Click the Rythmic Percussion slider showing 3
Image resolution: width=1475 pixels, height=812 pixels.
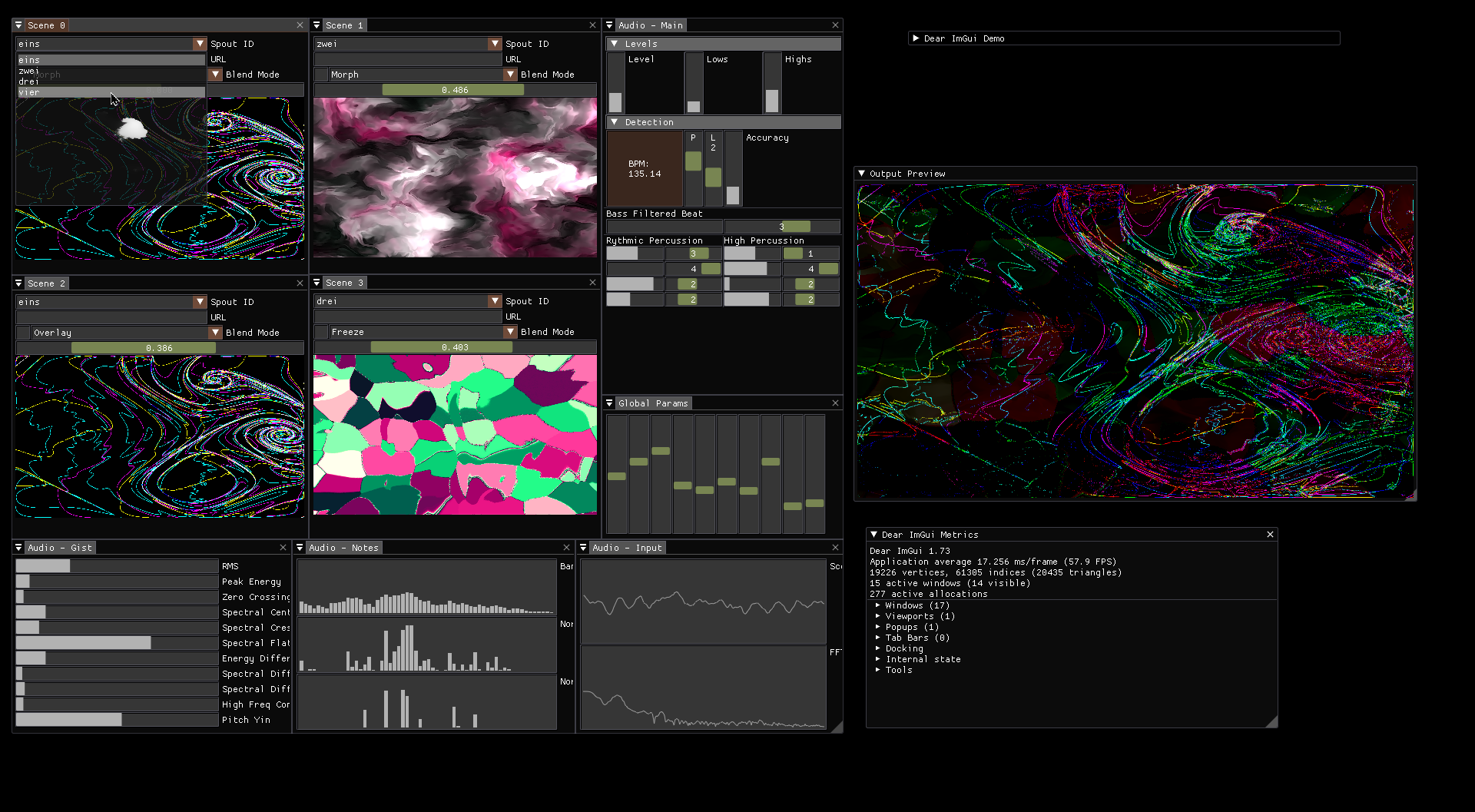[693, 254]
